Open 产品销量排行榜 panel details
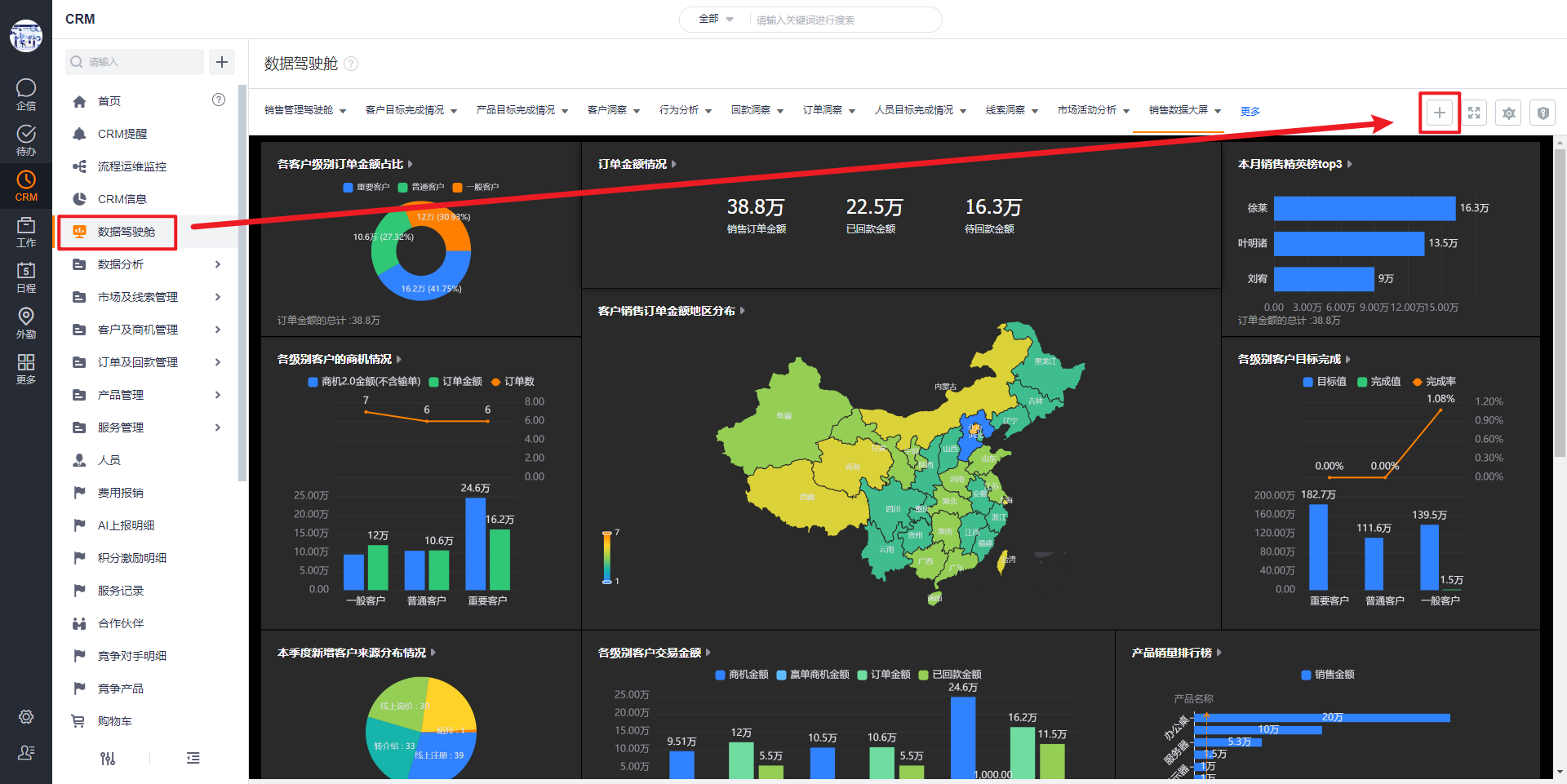 (x=1219, y=653)
